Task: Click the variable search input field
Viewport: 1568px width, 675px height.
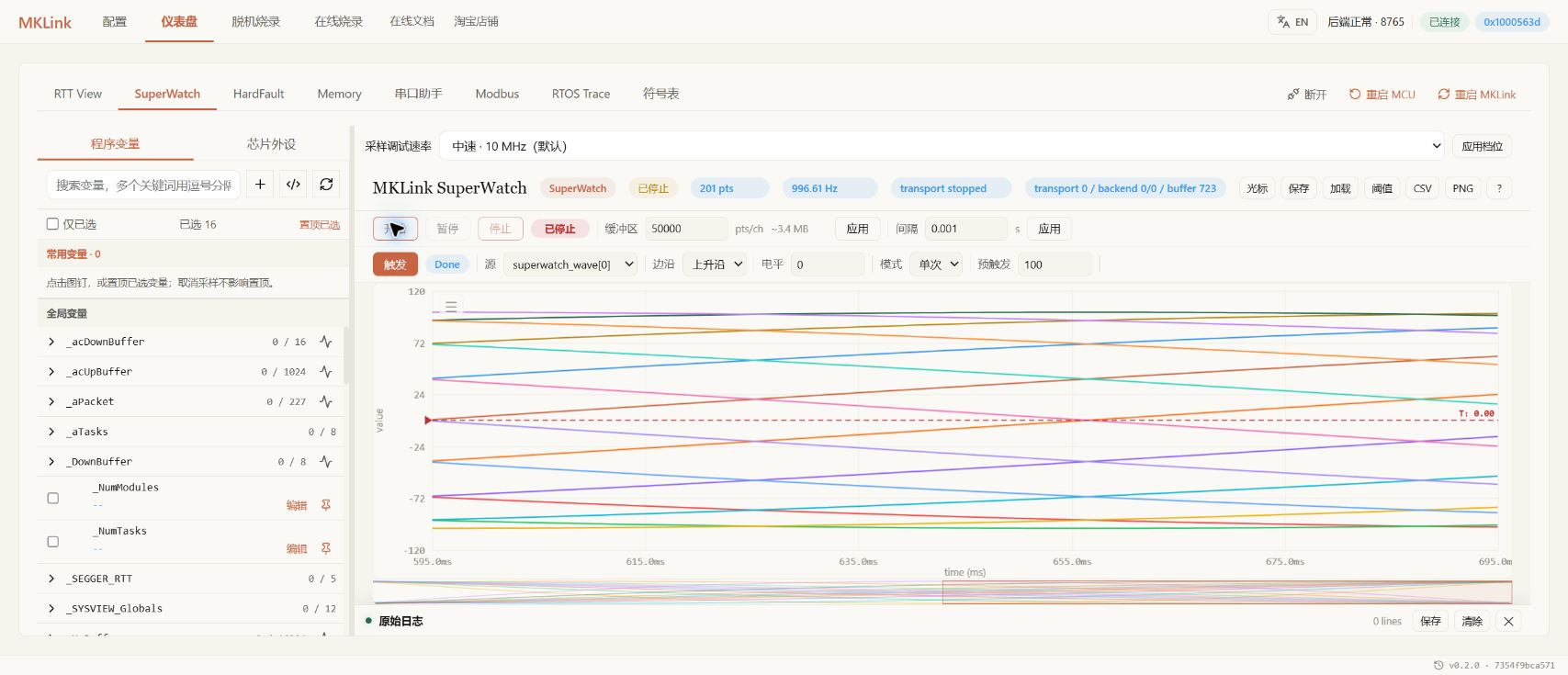Action: 143,185
